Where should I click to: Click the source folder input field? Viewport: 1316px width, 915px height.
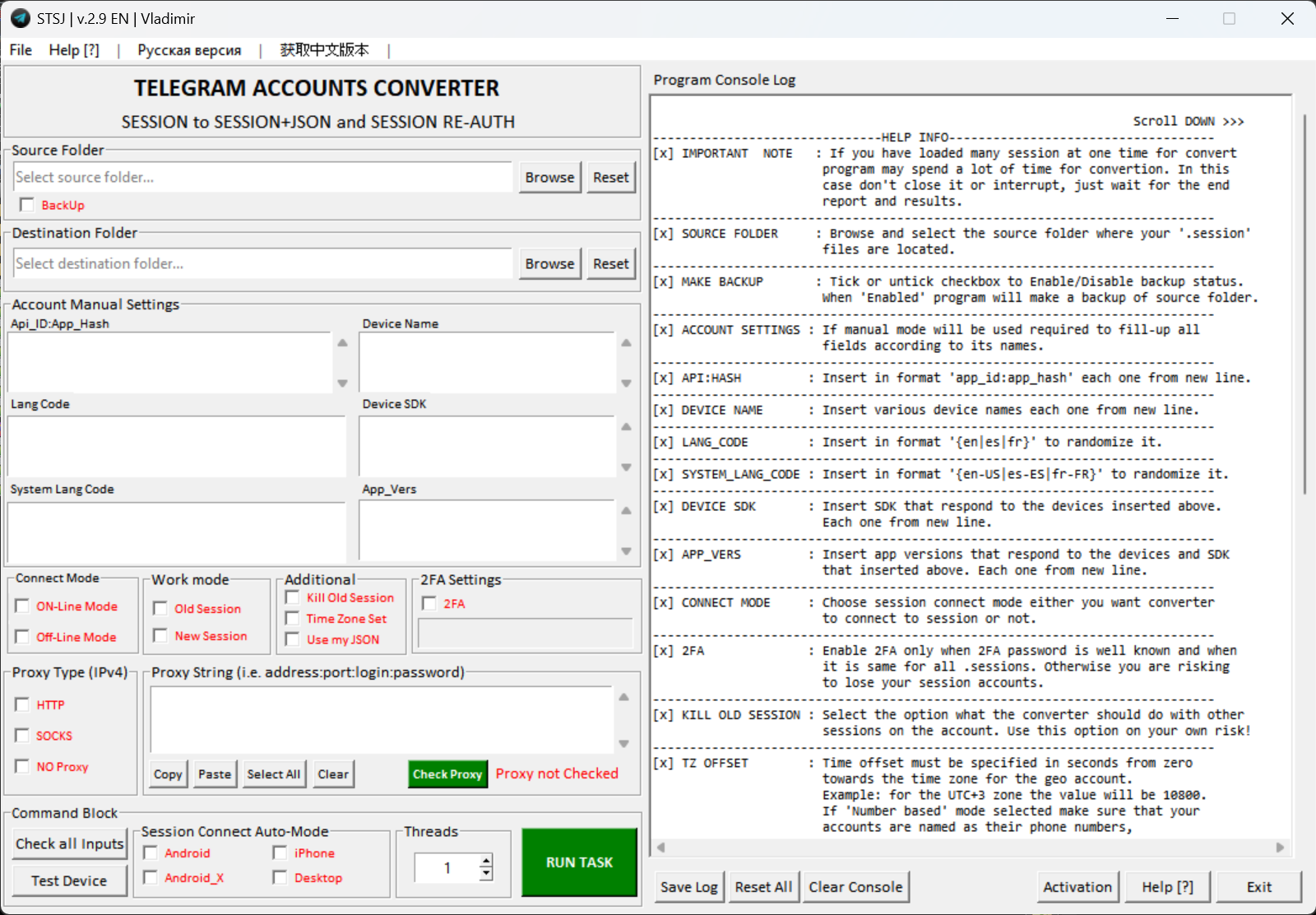(x=262, y=177)
